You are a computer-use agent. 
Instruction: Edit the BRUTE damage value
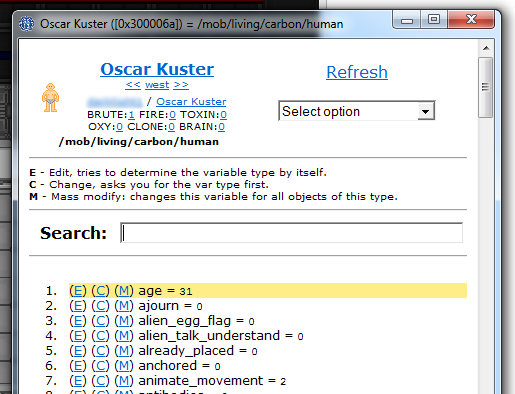click(x=131, y=115)
